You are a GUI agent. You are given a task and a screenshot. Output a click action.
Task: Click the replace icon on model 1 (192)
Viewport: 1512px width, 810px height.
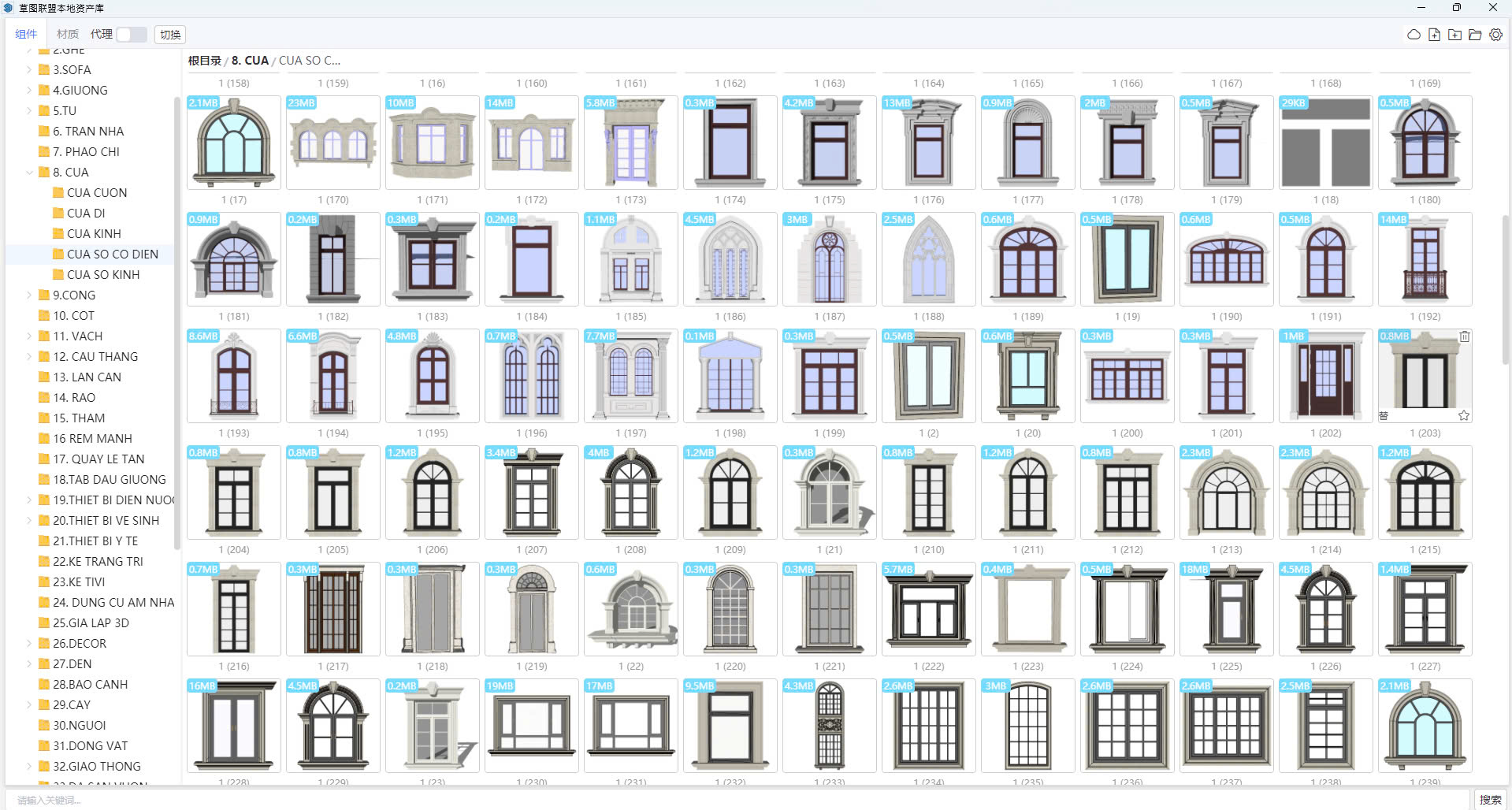click(1384, 415)
